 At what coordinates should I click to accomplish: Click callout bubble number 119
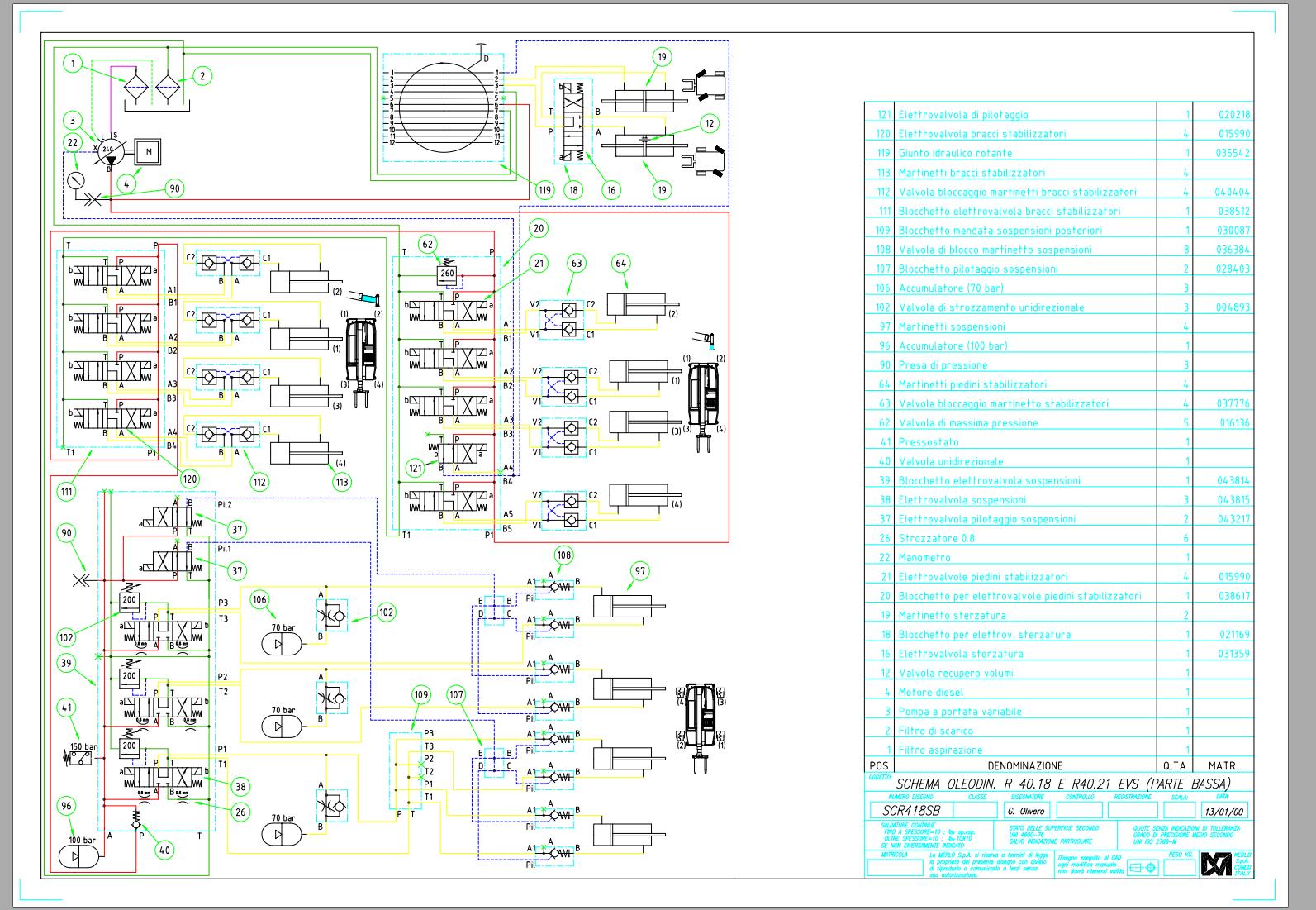pyautogui.click(x=544, y=189)
